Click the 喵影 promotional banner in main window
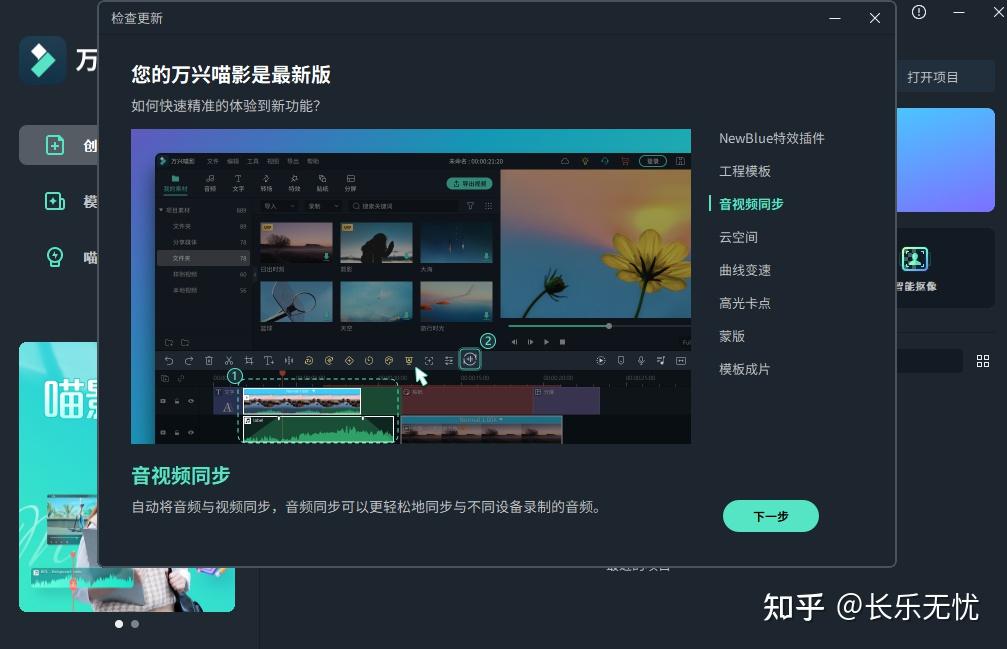The height and width of the screenshot is (649, 1007). [59, 476]
